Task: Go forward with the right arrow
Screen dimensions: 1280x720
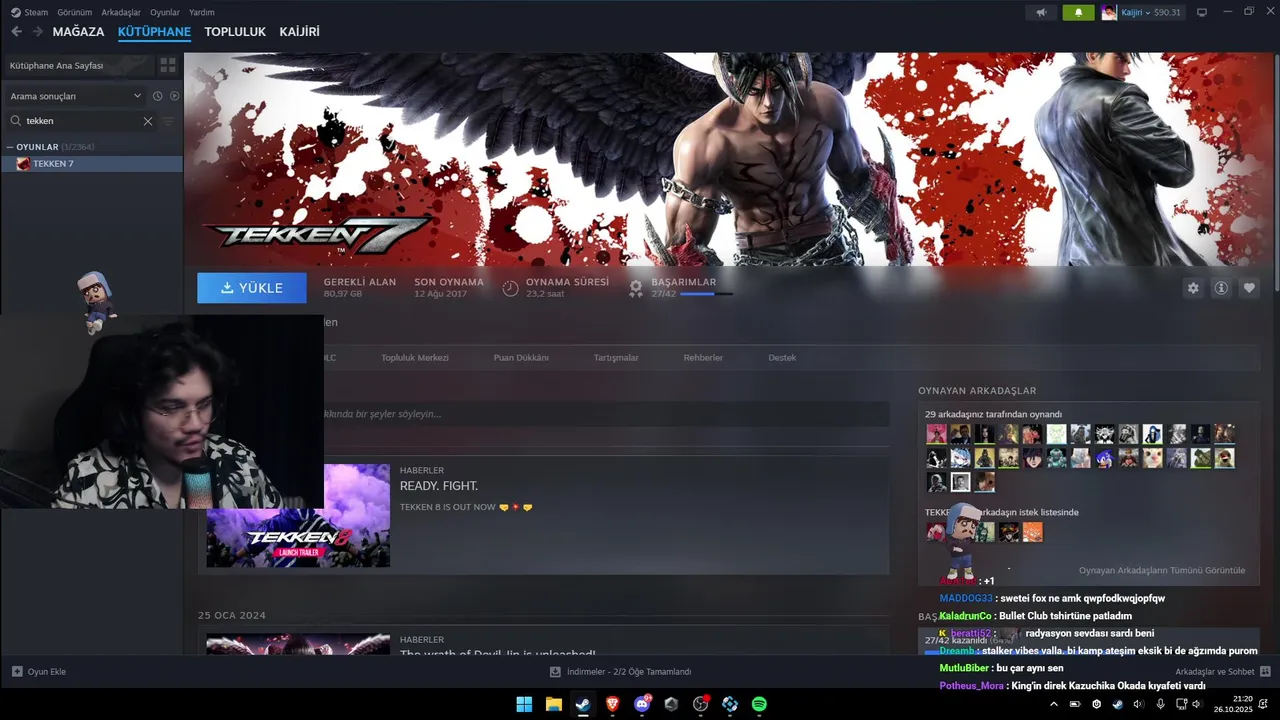Action: (38, 32)
